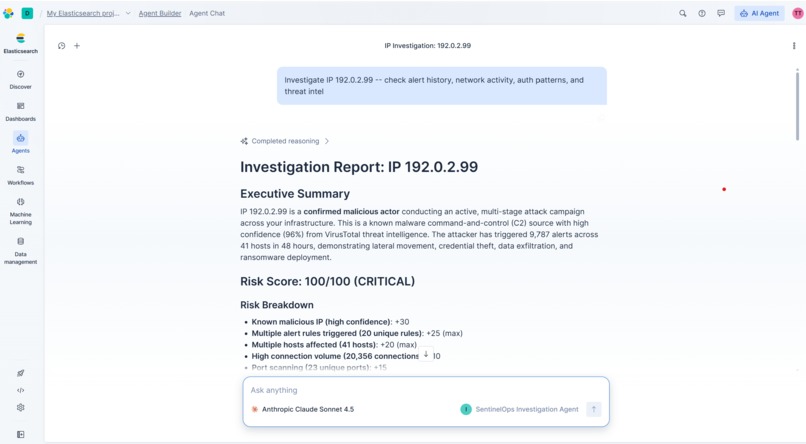Screen dimensions: 806x444
Task: Click the chat vertical scrollbar
Action: click(x=797, y=105)
